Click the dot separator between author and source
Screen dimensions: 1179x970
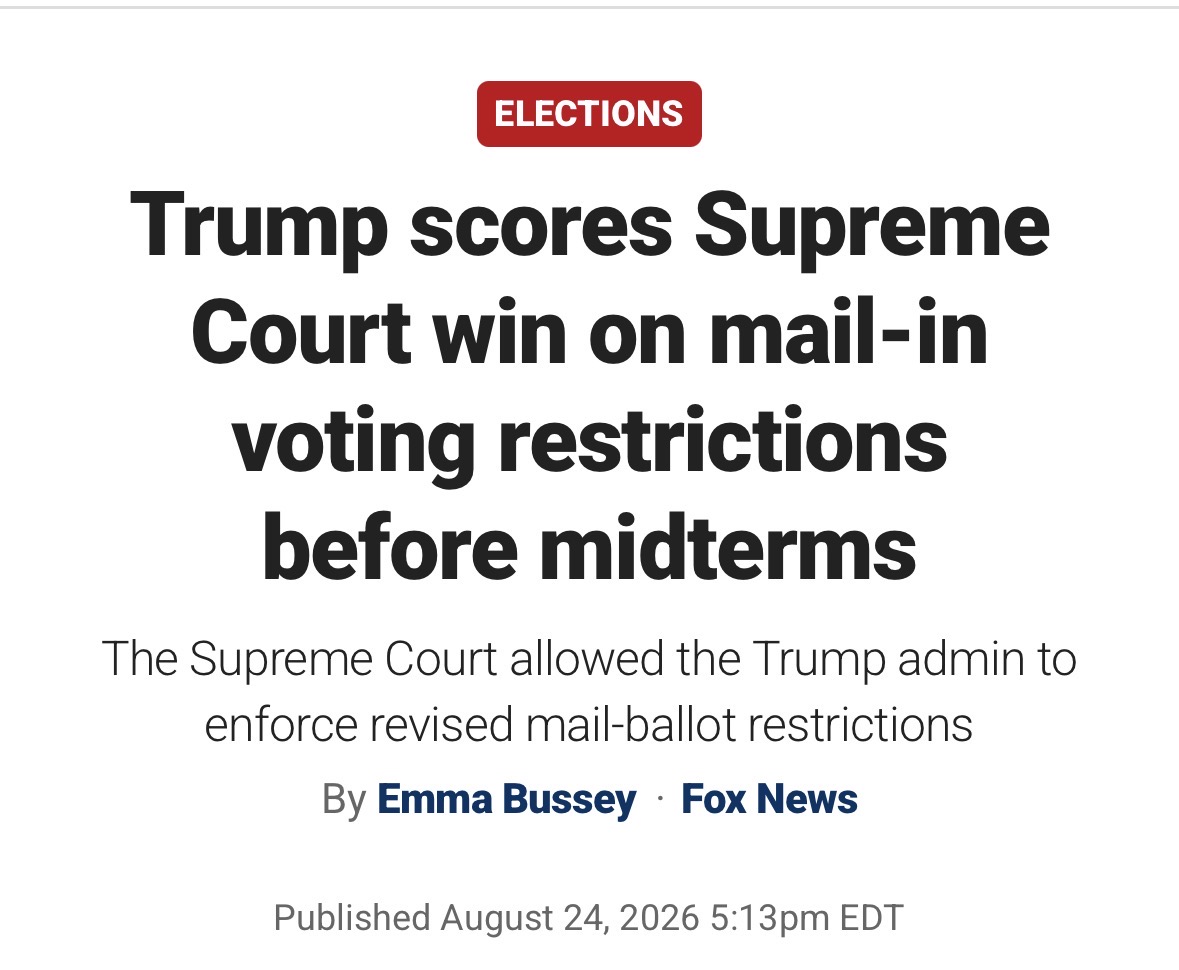659,799
